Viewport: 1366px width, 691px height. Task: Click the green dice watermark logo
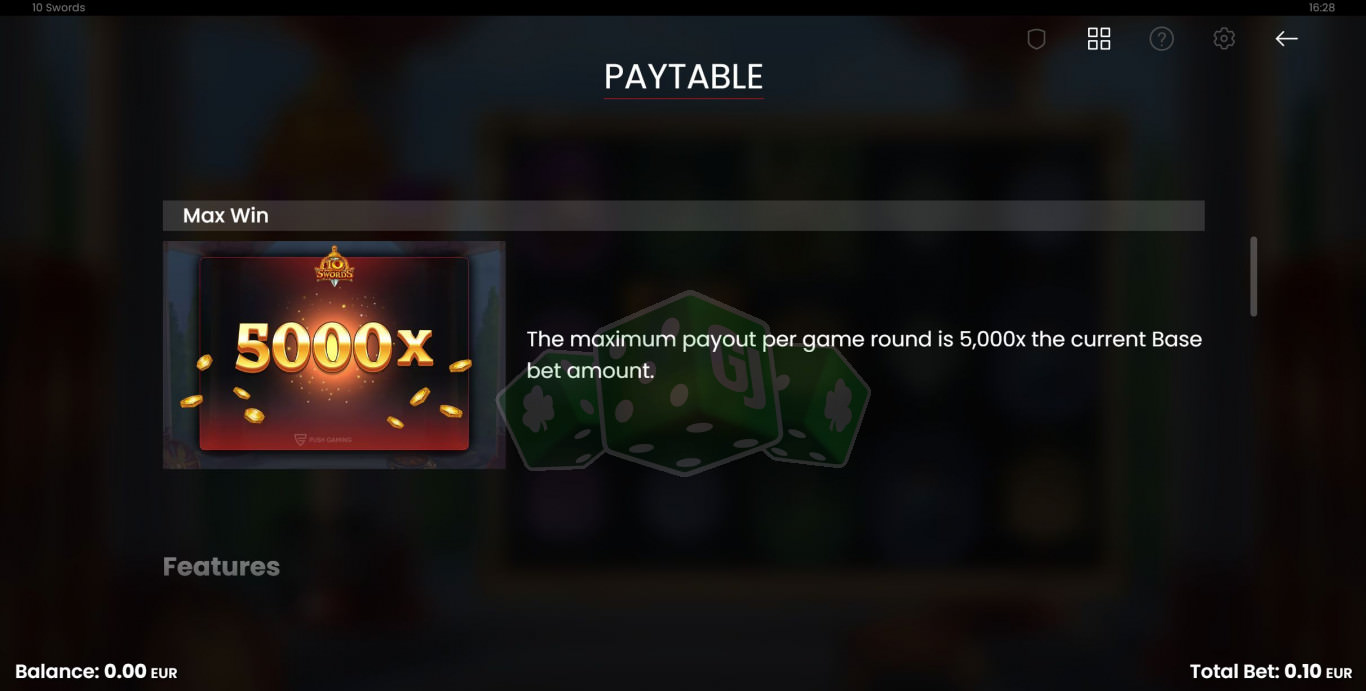[x=684, y=383]
